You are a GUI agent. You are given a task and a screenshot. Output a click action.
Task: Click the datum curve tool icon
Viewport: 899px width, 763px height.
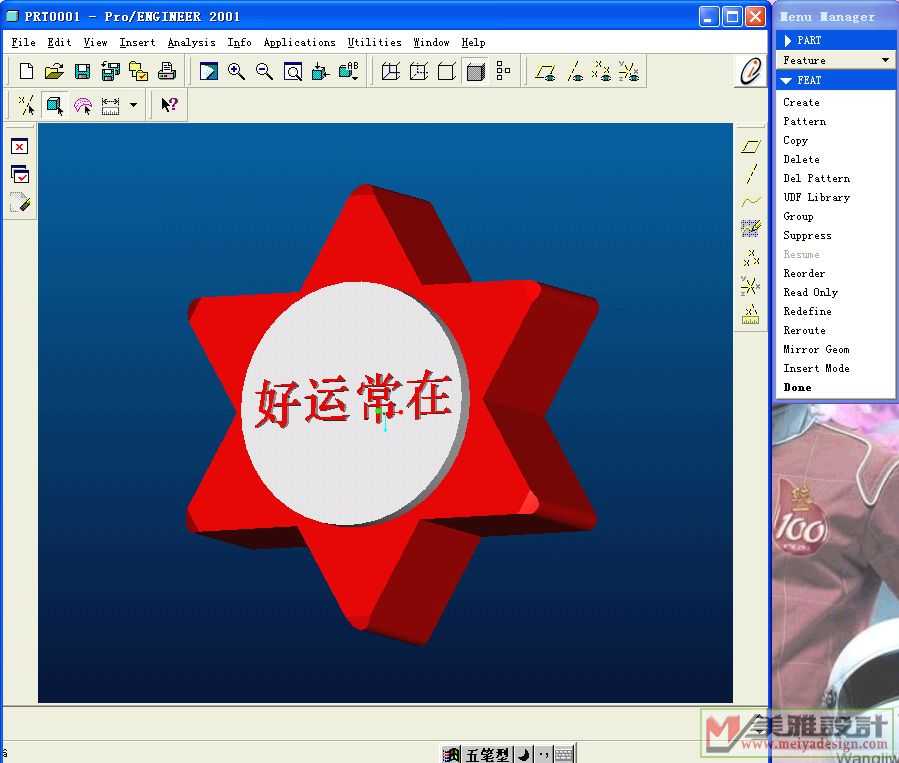click(x=750, y=201)
